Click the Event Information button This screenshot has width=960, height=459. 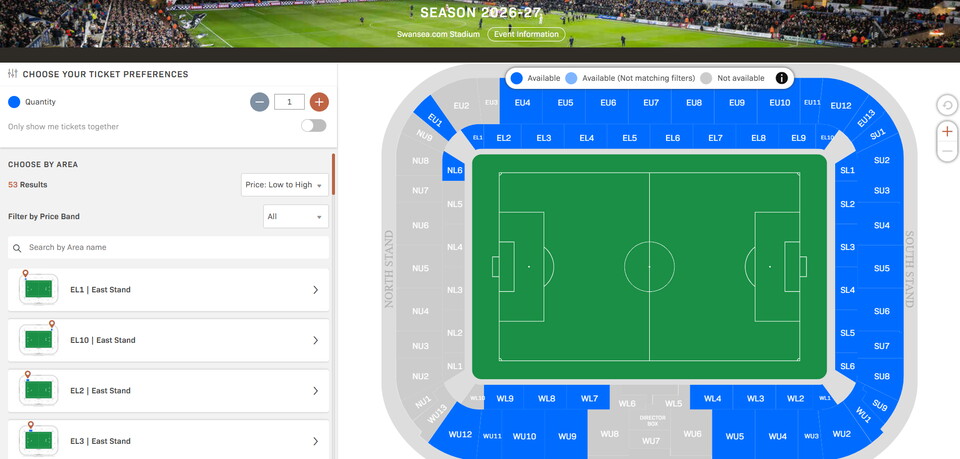[526, 34]
